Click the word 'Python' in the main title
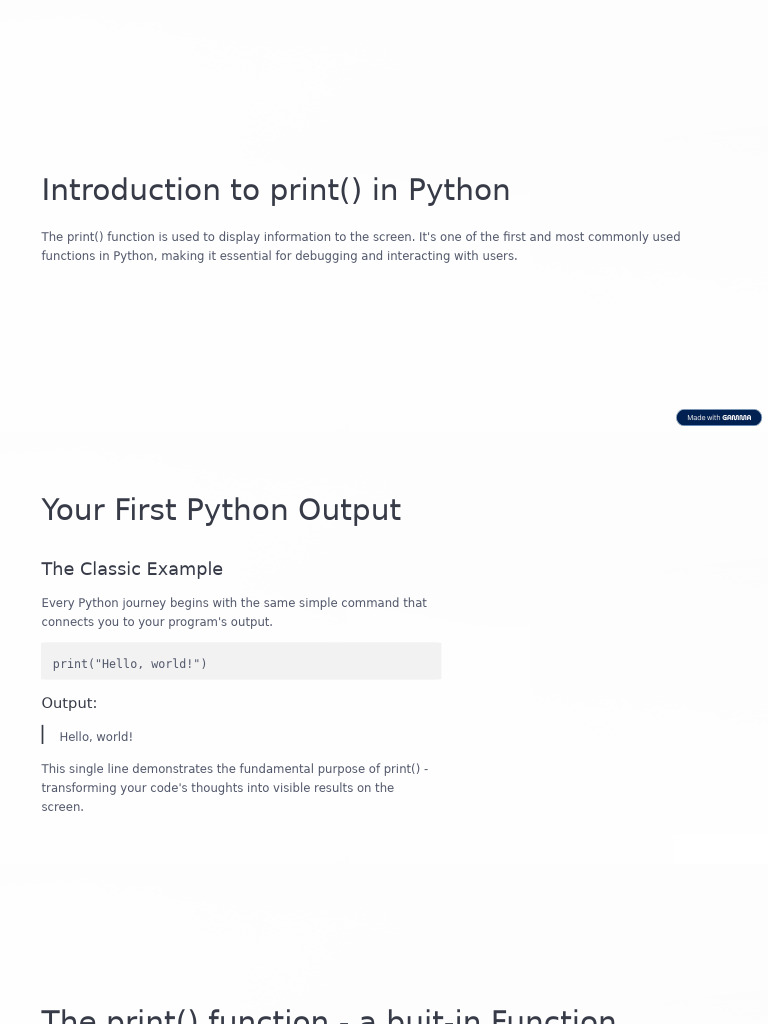The height and width of the screenshot is (1024, 768). tap(459, 190)
